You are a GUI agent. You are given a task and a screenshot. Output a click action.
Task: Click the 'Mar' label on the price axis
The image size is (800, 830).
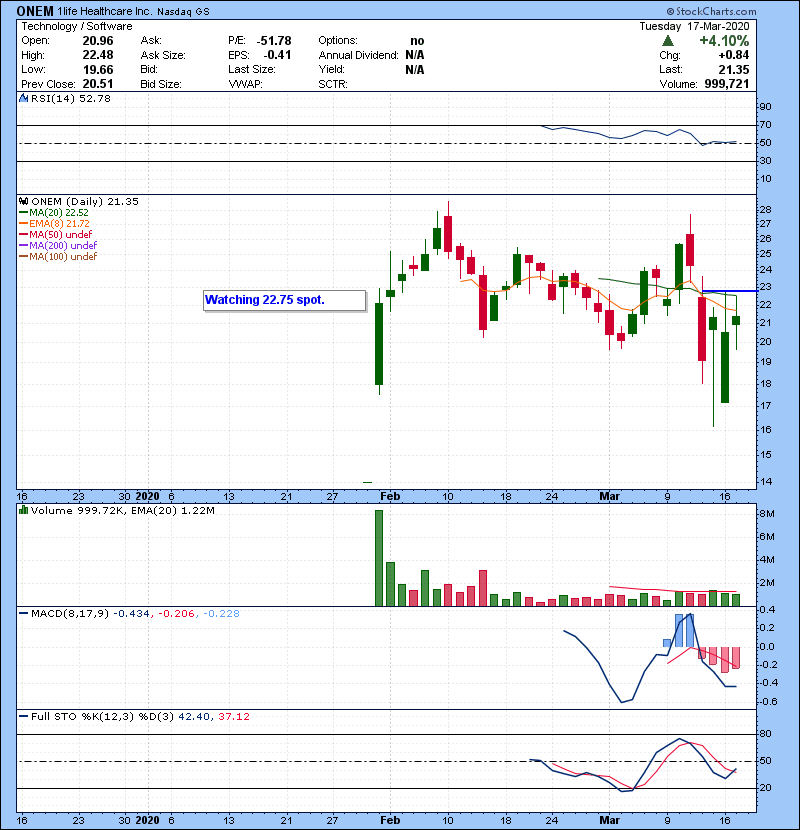tap(609, 496)
